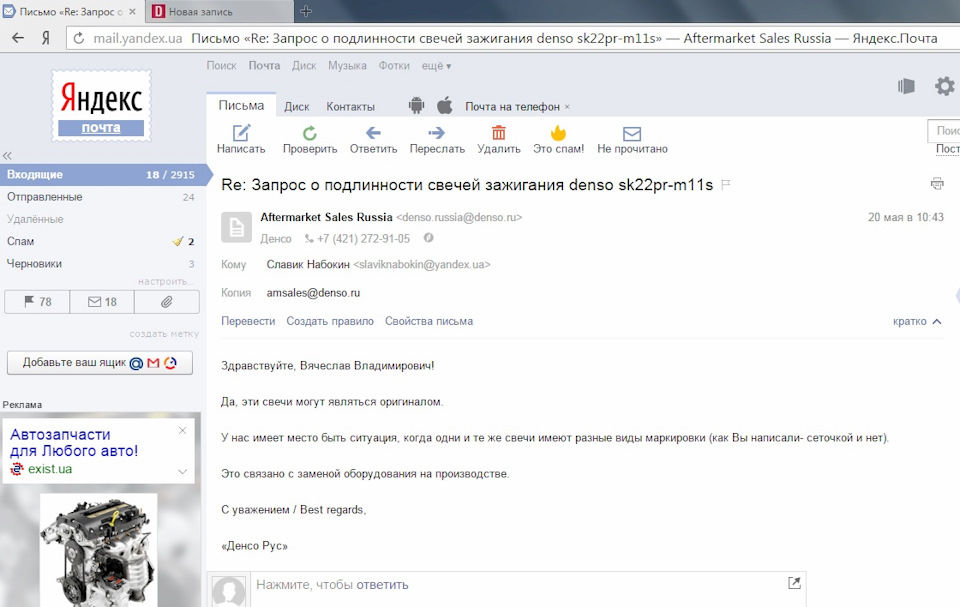Close the Письмо browser tab
The width and height of the screenshot is (960, 607).
[132, 11]
